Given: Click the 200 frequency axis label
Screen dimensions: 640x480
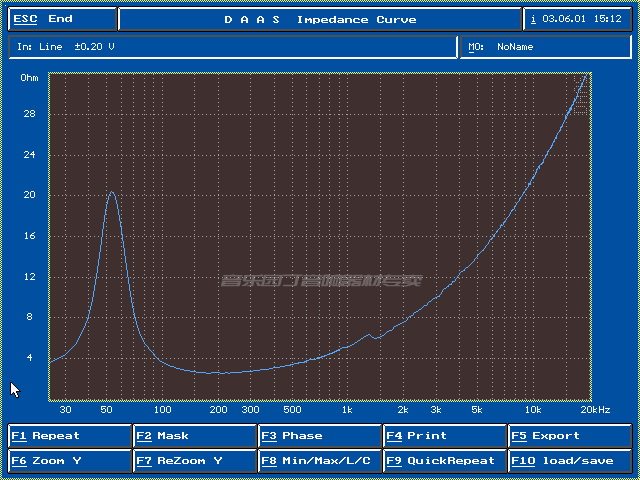Looking at the screenshot, I should 218,410.
